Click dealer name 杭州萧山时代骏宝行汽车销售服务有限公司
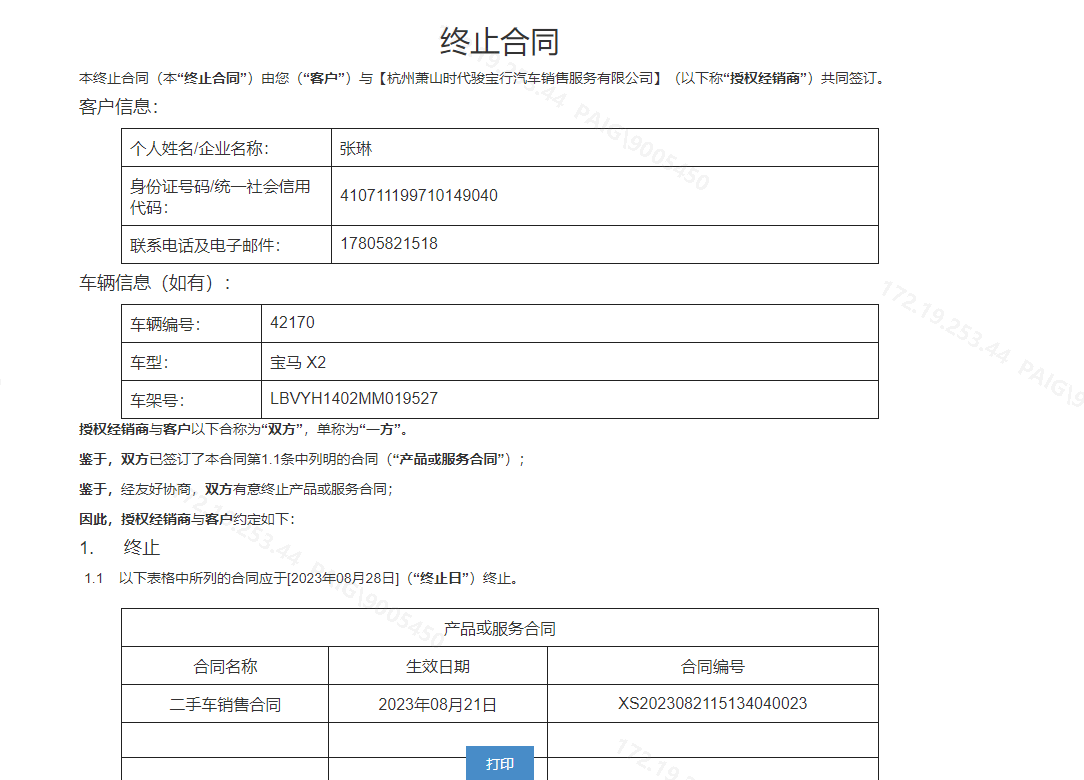 point(520,78)
